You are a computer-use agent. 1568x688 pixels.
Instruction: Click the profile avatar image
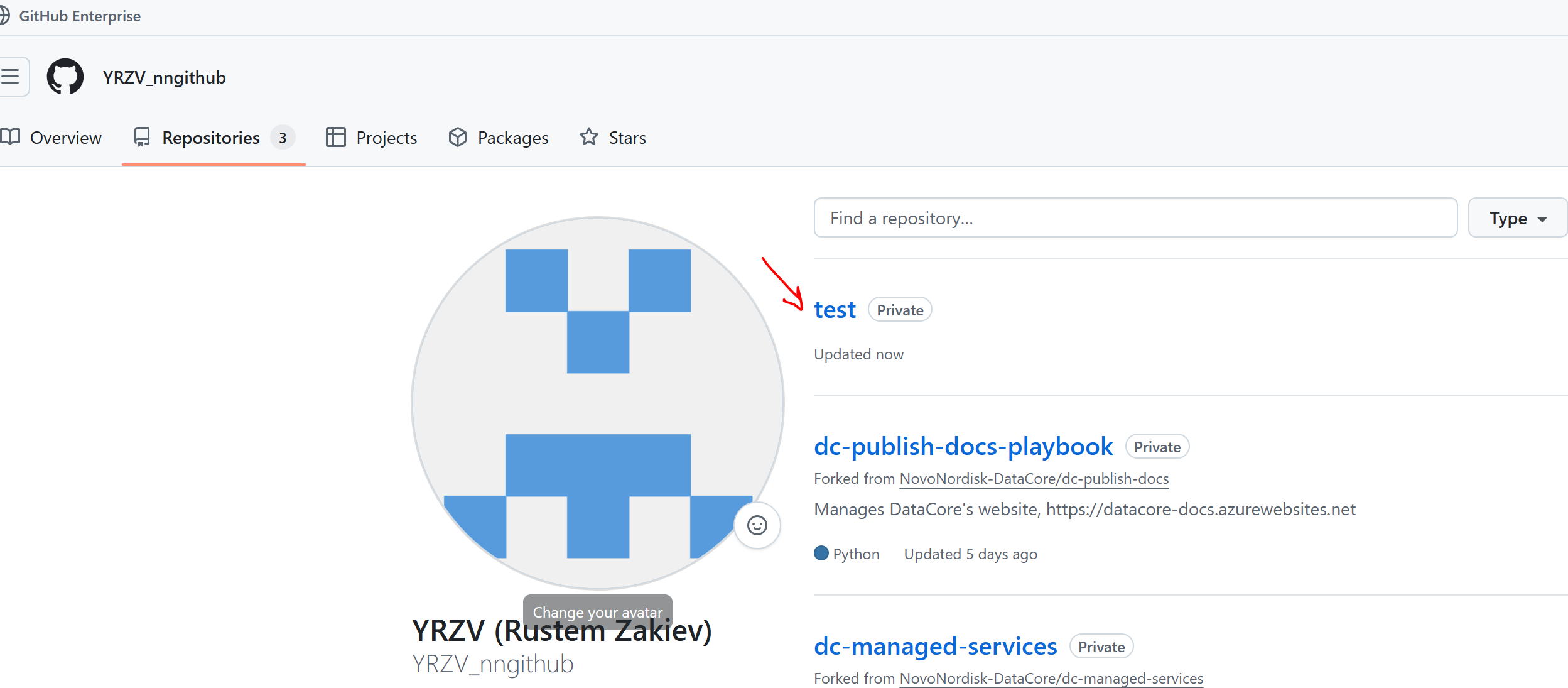click(x=598, y=403)
